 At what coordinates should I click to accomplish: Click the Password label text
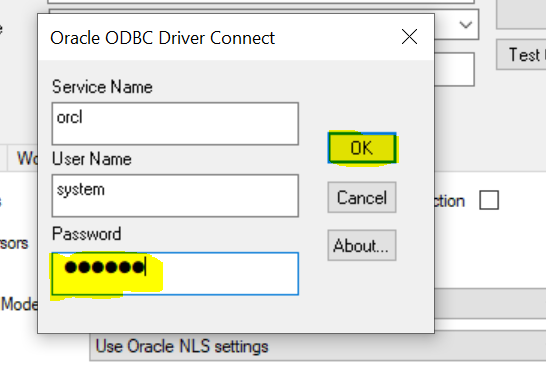point(86,234)
